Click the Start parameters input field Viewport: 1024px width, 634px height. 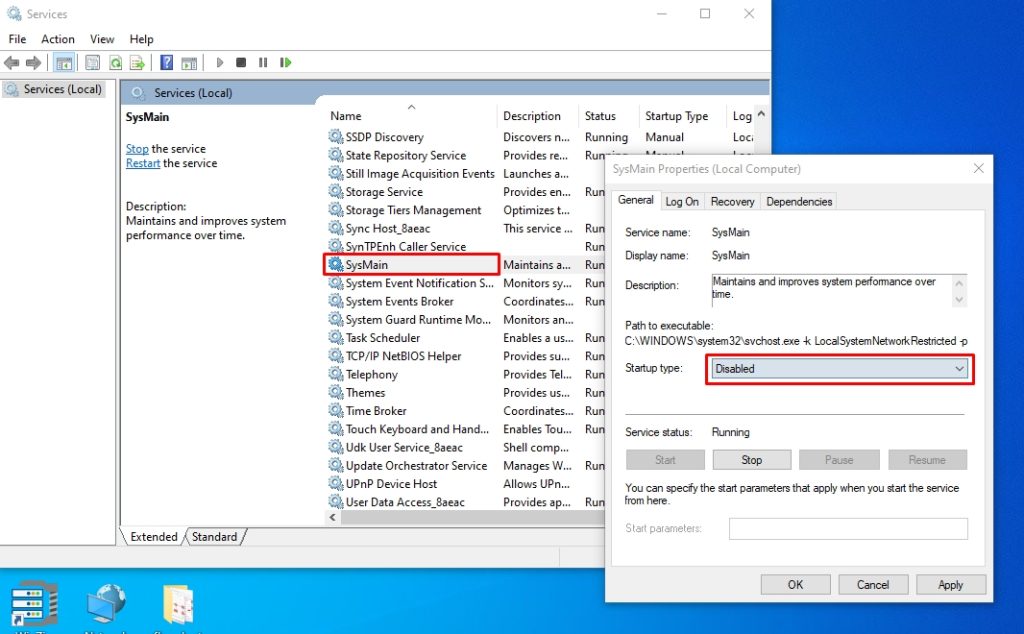(x=848, y=529)
